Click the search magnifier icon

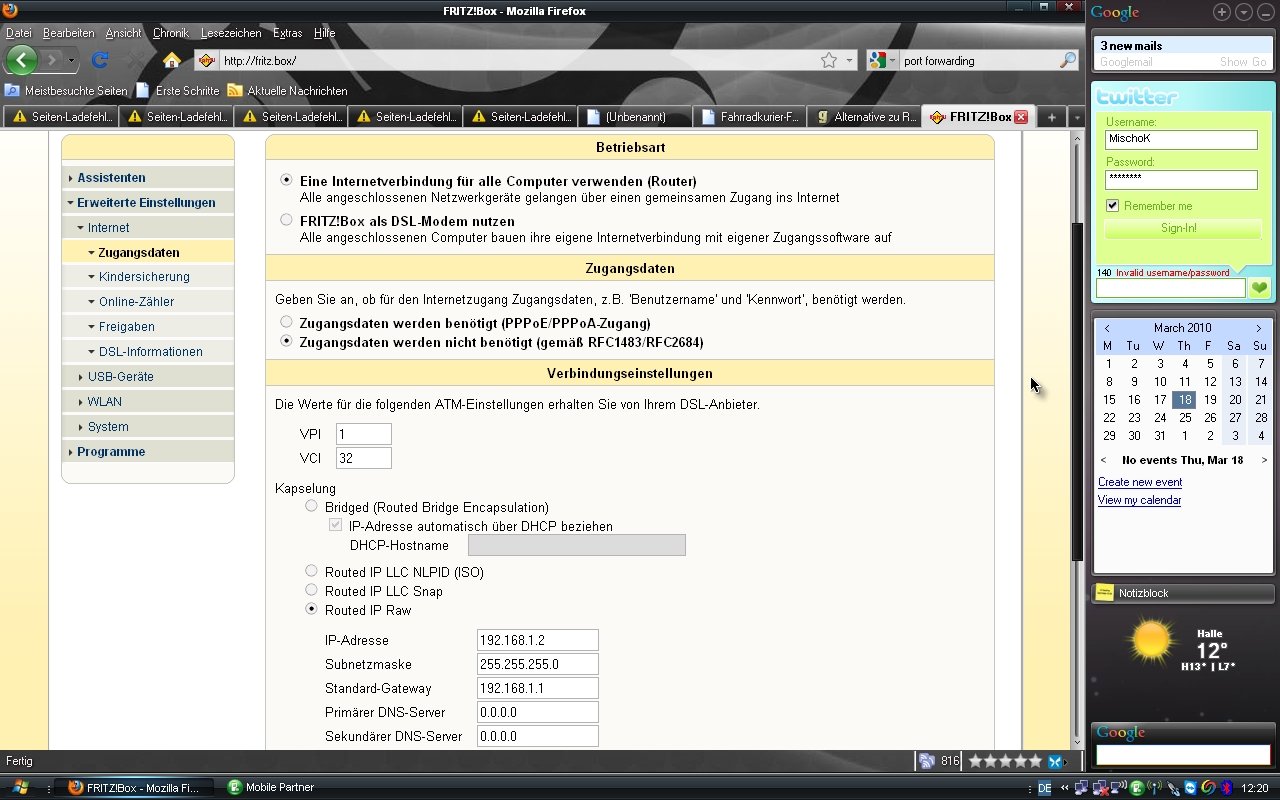point(1068,61)
